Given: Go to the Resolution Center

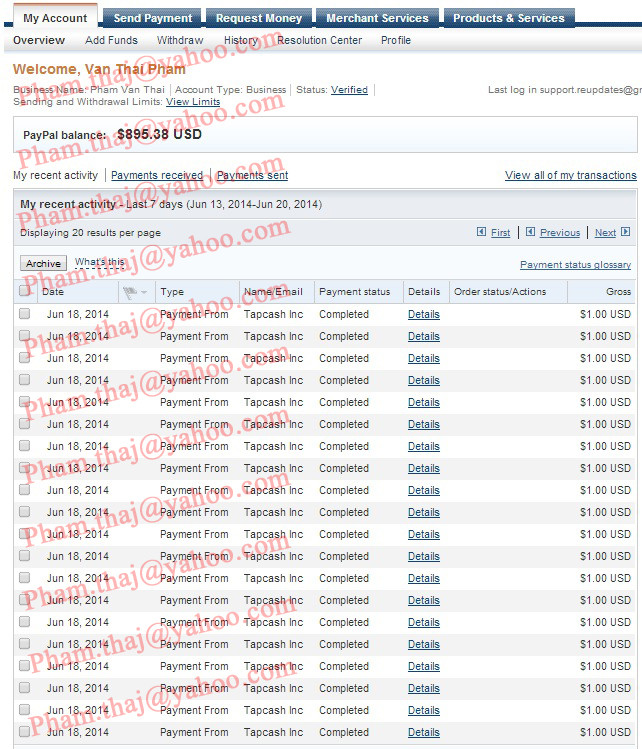Looking at the screenshot, I should 320,40.
